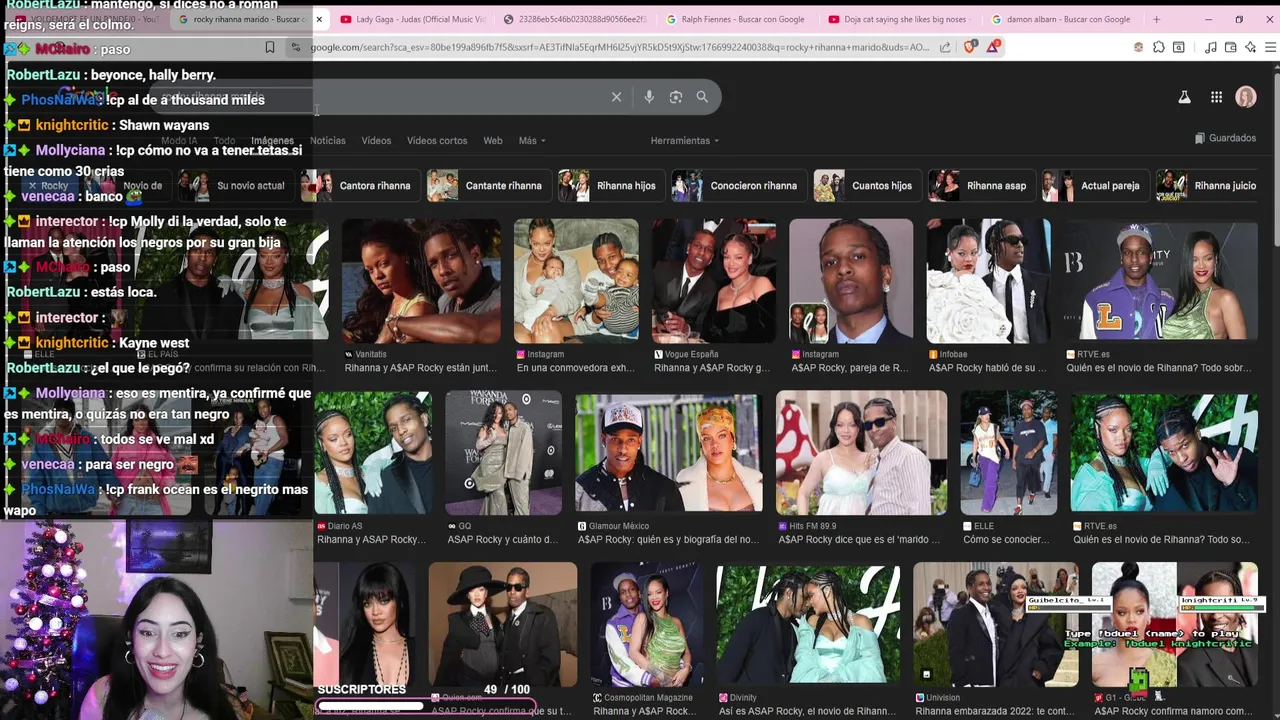Open the Guardados saved items button

click(x=1225, y=138)
